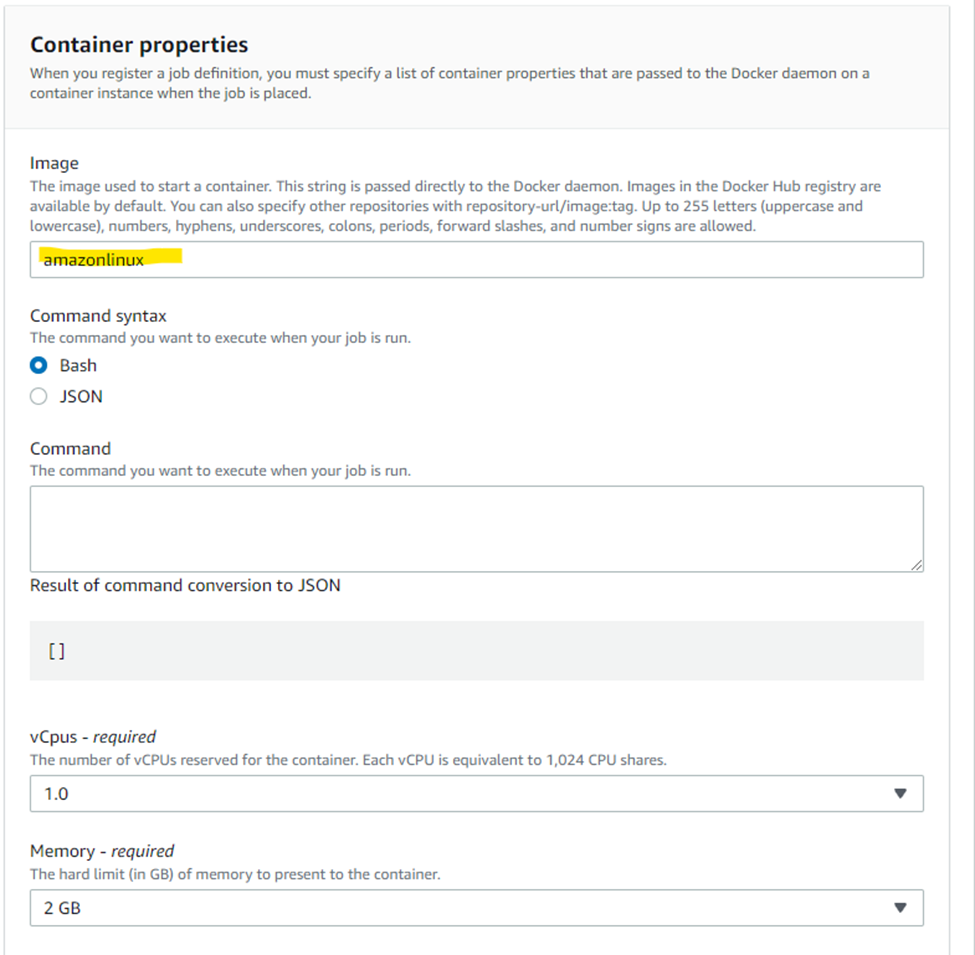
Task: Click the Command syntax label
Action: click(x=98, y=316)
